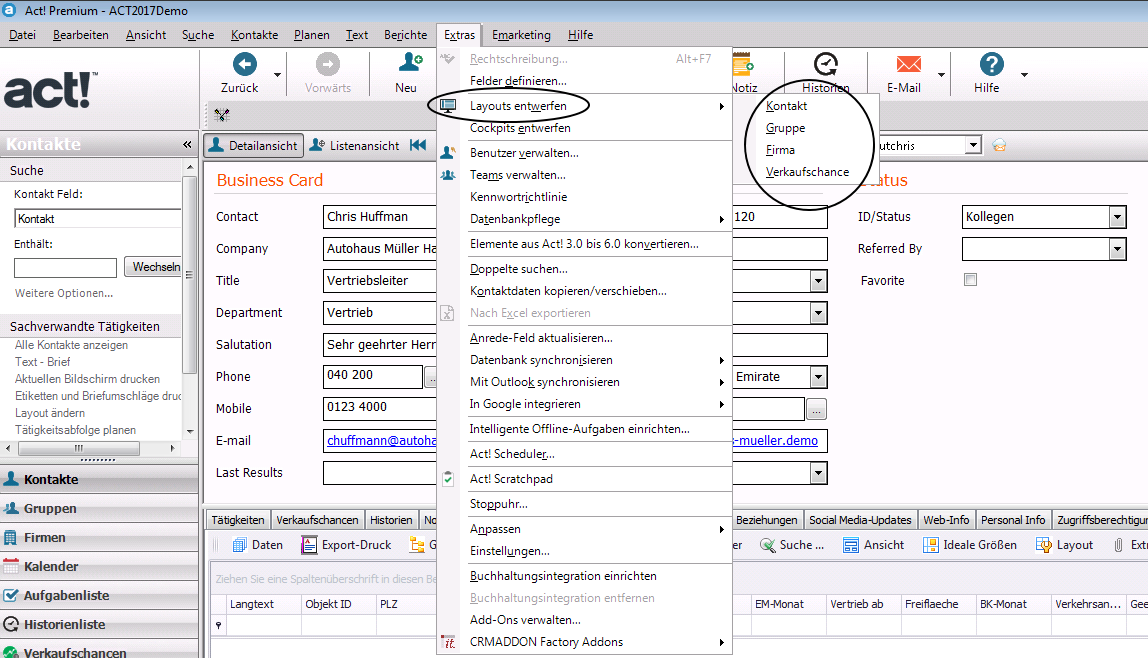Click the Layout toolbar icon
The image size is (1148, 658).
[x=1044, y=545]
